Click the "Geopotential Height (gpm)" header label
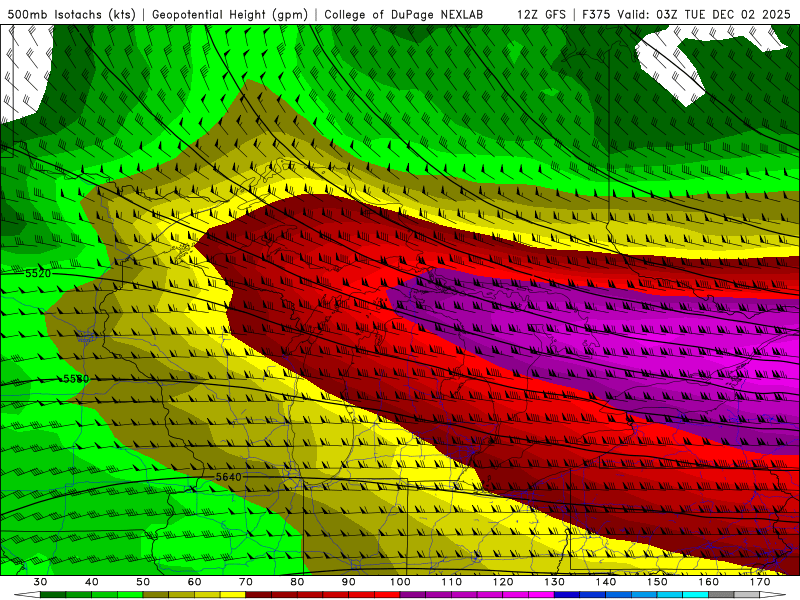This screenshot has width=800, height=600. tap(230, 15)
